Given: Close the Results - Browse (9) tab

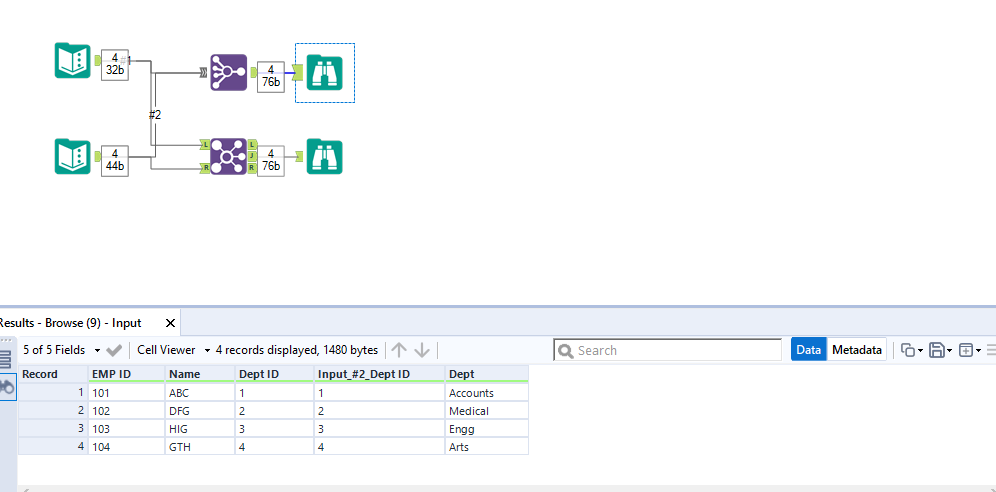Looking at the screenshot, I should tap(170, 323).
